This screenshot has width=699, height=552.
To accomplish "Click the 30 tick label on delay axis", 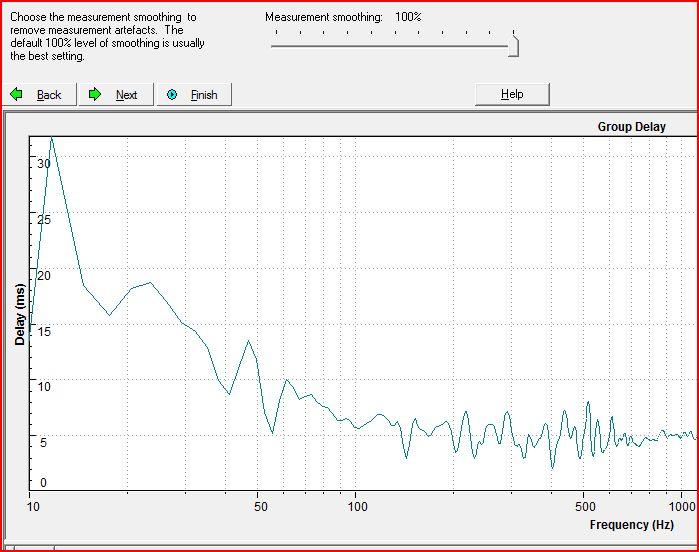I will pos(44,163).
